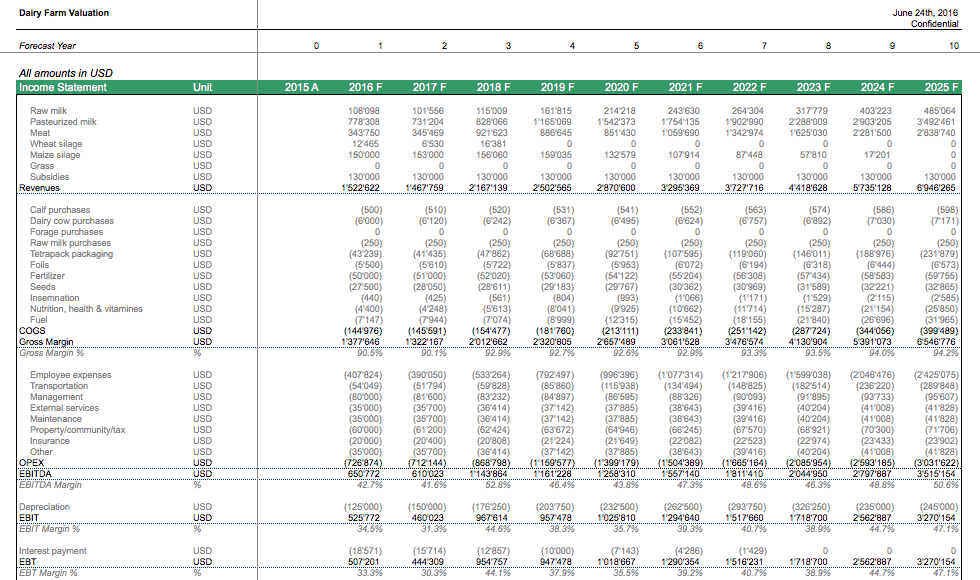980x580 pixels.
Task: Click the Income Statement header cell
Action: tap(62, 88)
